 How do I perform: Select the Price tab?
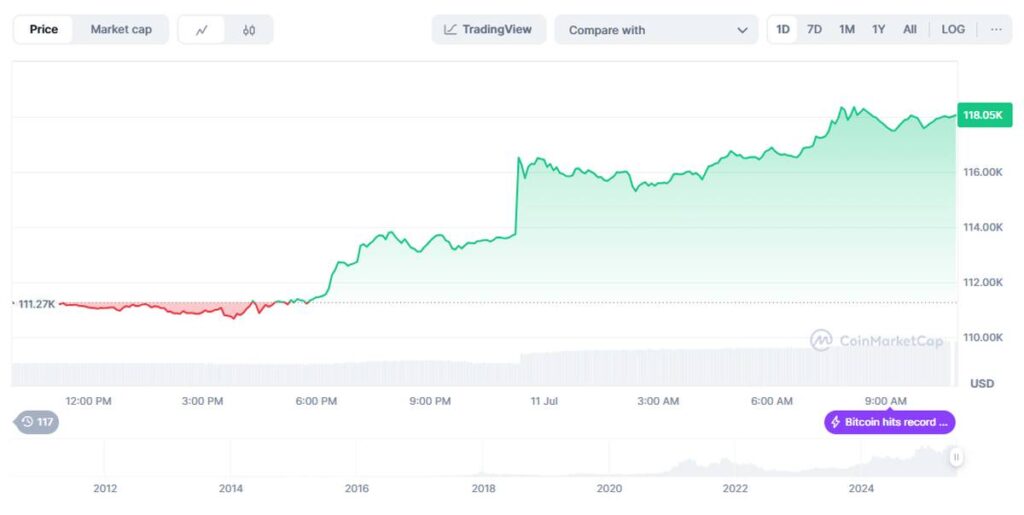[44, 29]
